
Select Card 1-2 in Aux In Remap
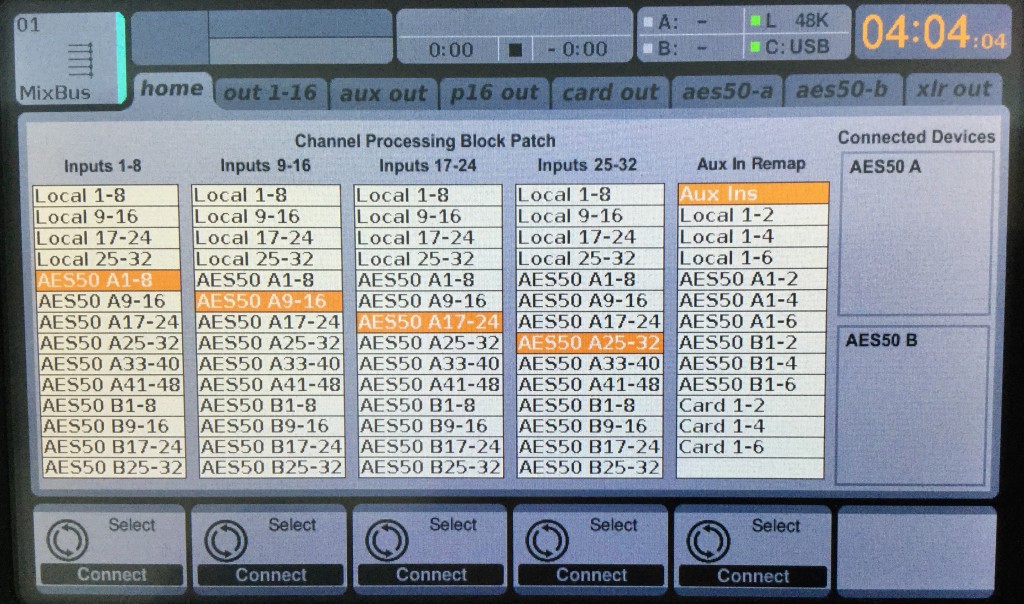(751, 405)
